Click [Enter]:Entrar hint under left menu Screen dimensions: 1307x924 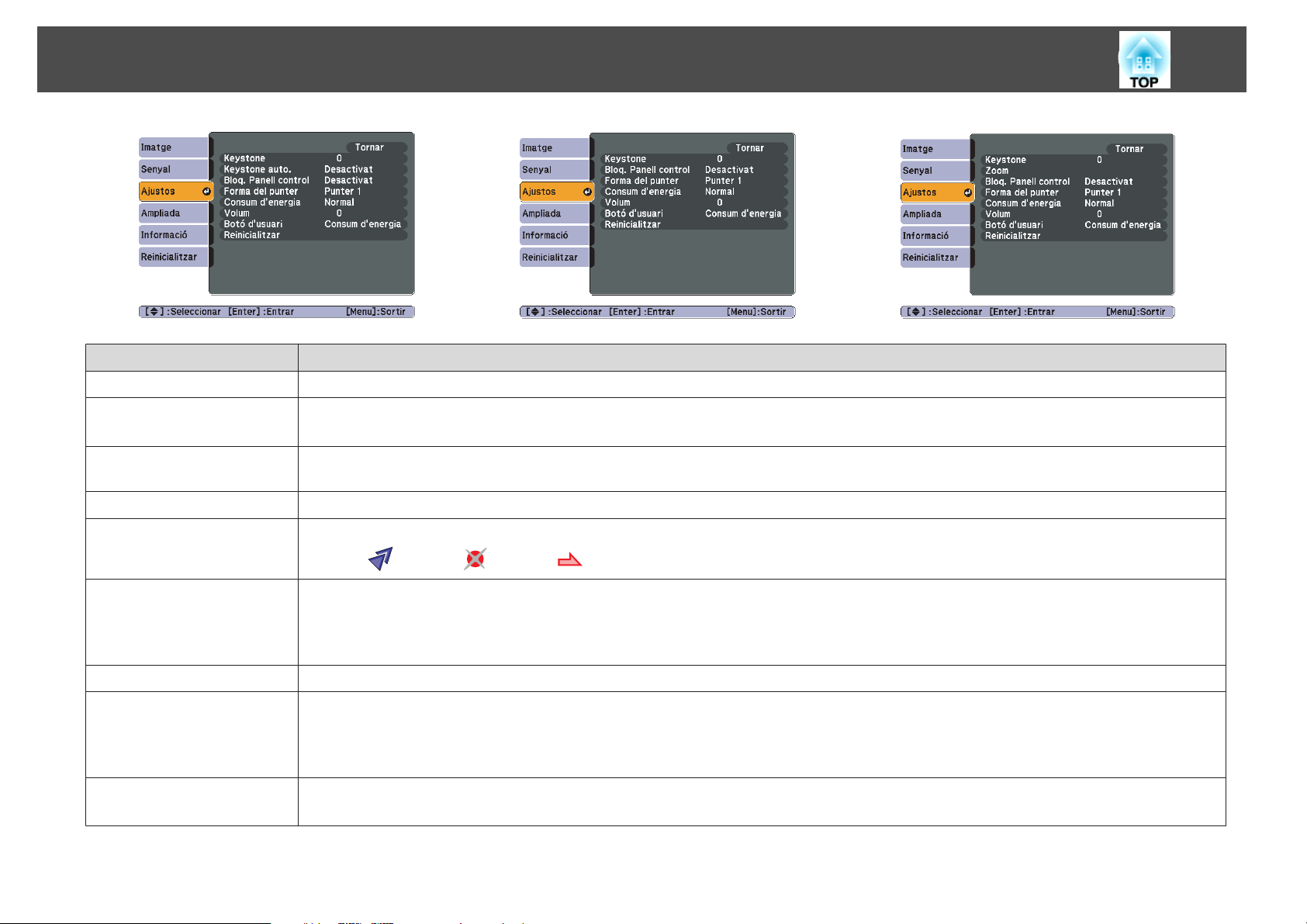pyautogui.click(x=261, y=312)
